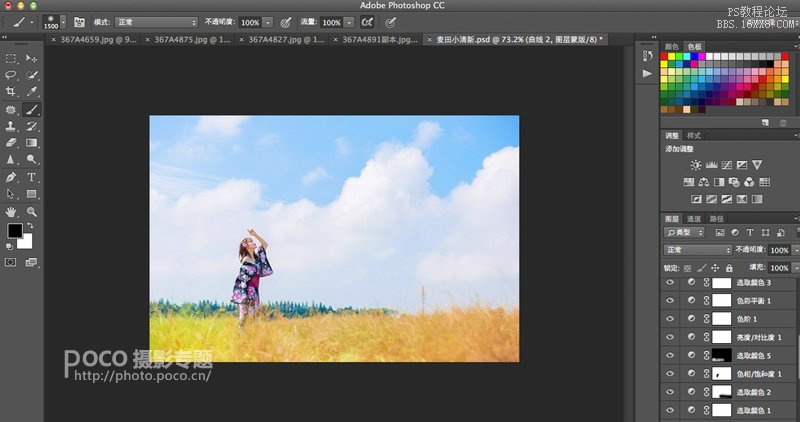800x422 pixels.
Task: Select the Spot Healing Brush tool
Action: pyautogui.click(x=11, y=109)
